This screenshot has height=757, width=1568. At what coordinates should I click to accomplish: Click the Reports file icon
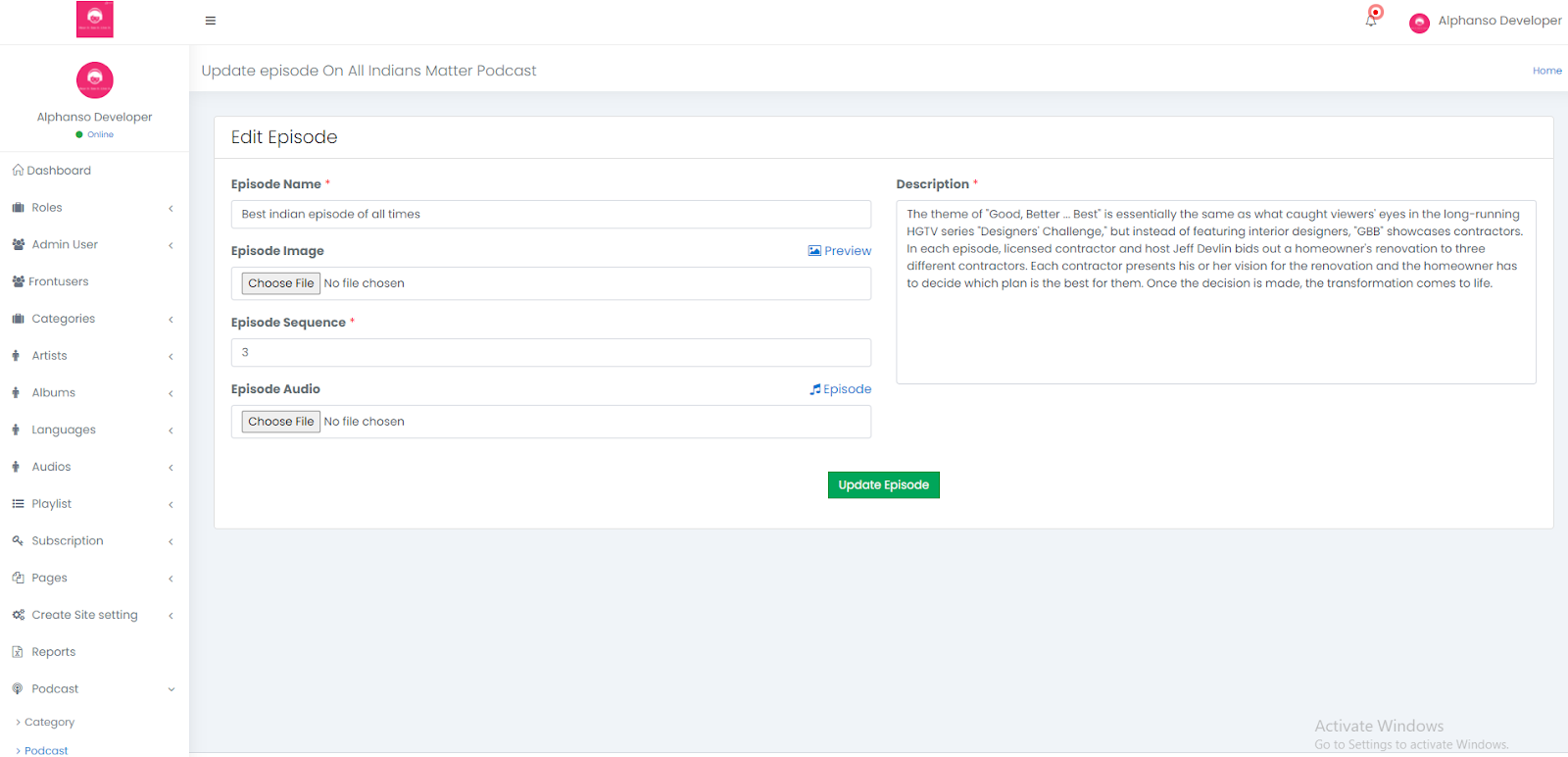click(17, 652)
